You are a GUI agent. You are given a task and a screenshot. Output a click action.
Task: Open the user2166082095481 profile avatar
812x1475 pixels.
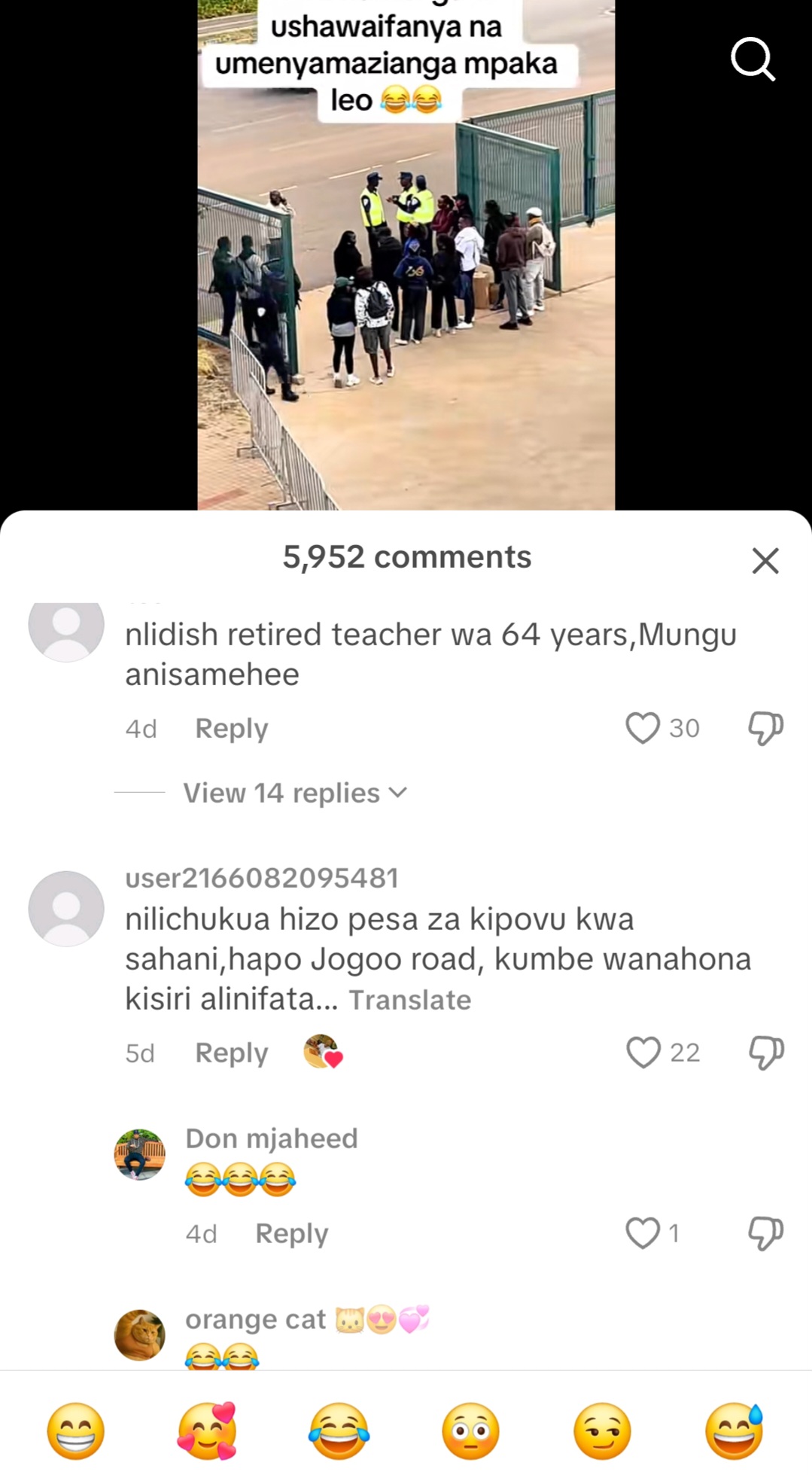66,909
